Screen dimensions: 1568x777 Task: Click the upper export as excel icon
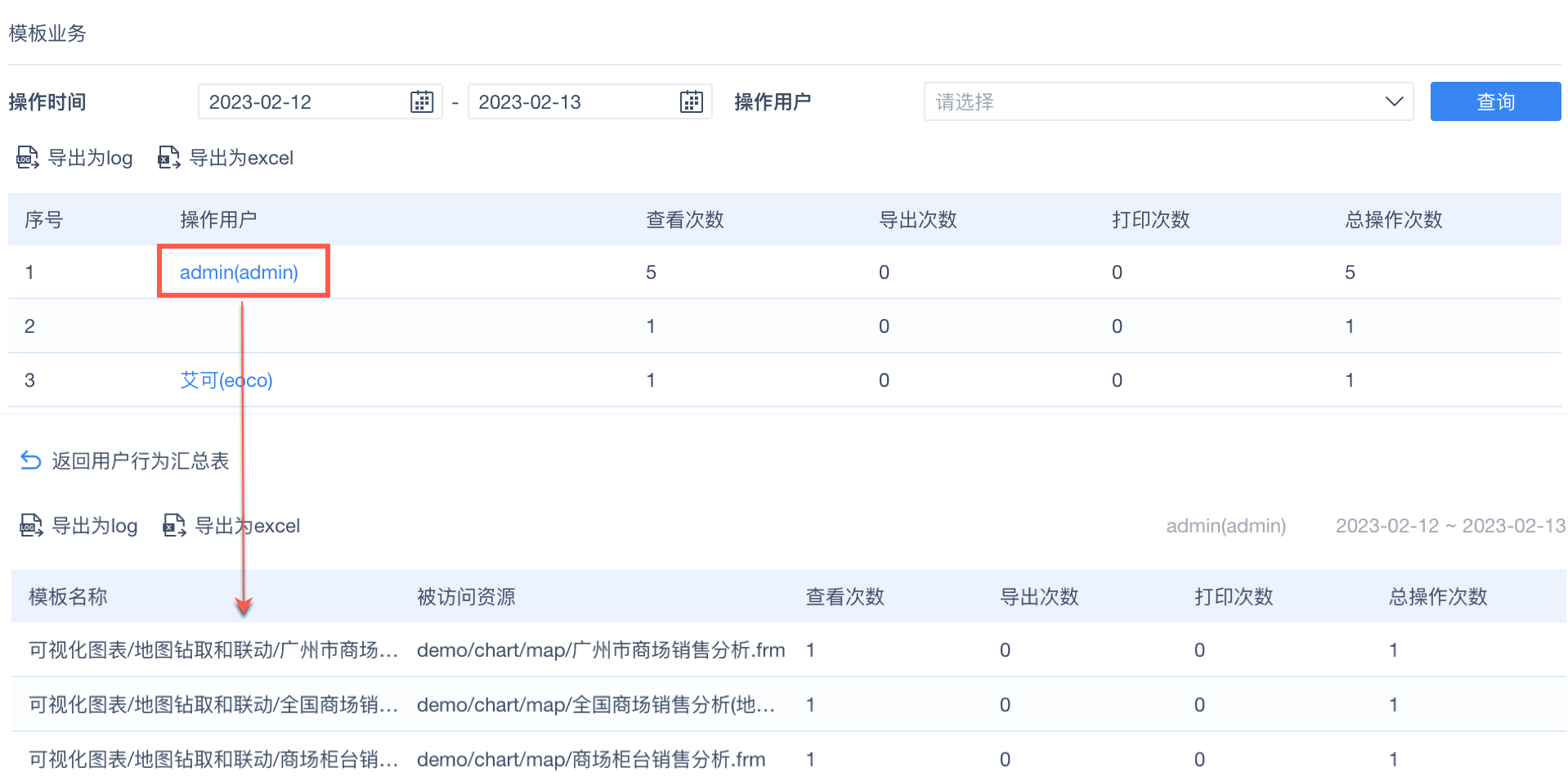[x=169, y=158]
